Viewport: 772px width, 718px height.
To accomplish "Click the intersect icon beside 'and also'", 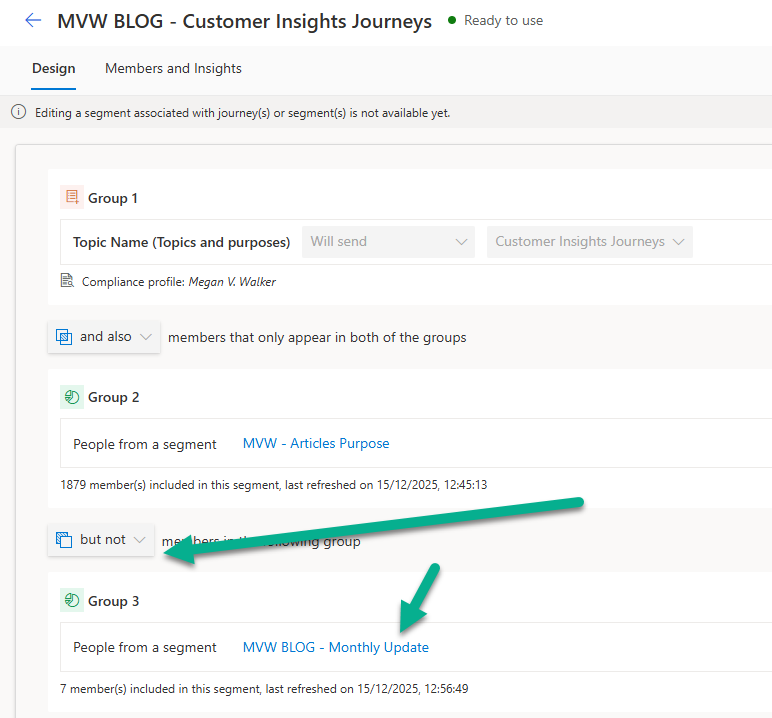I will 64,337.
